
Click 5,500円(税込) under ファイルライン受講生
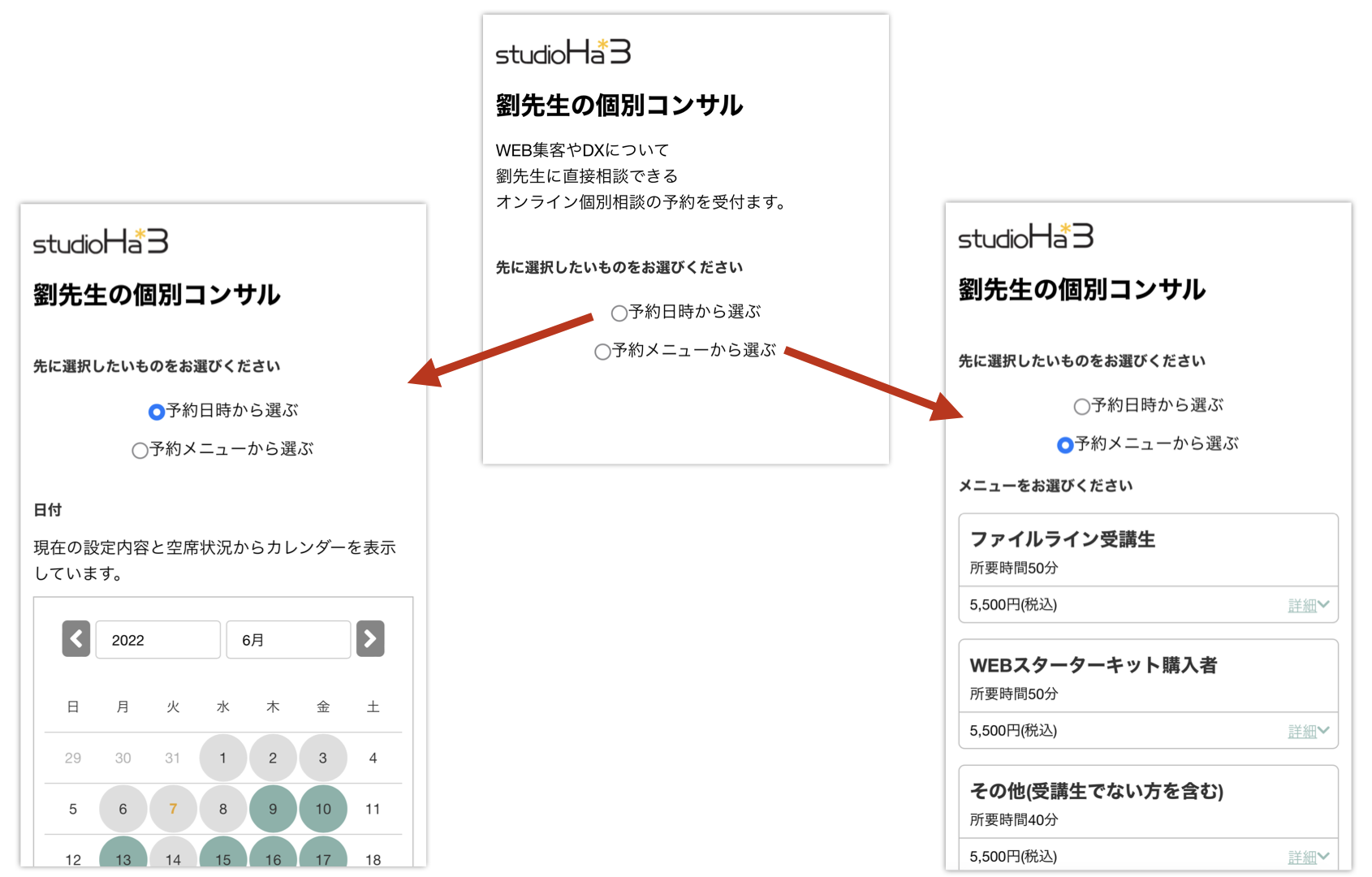click(1013, 604)
